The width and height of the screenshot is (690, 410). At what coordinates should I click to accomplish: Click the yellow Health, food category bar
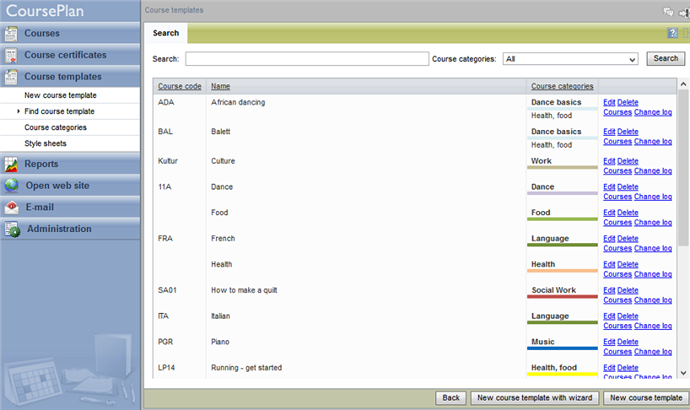pyautogui.click(x=563, y=374)
